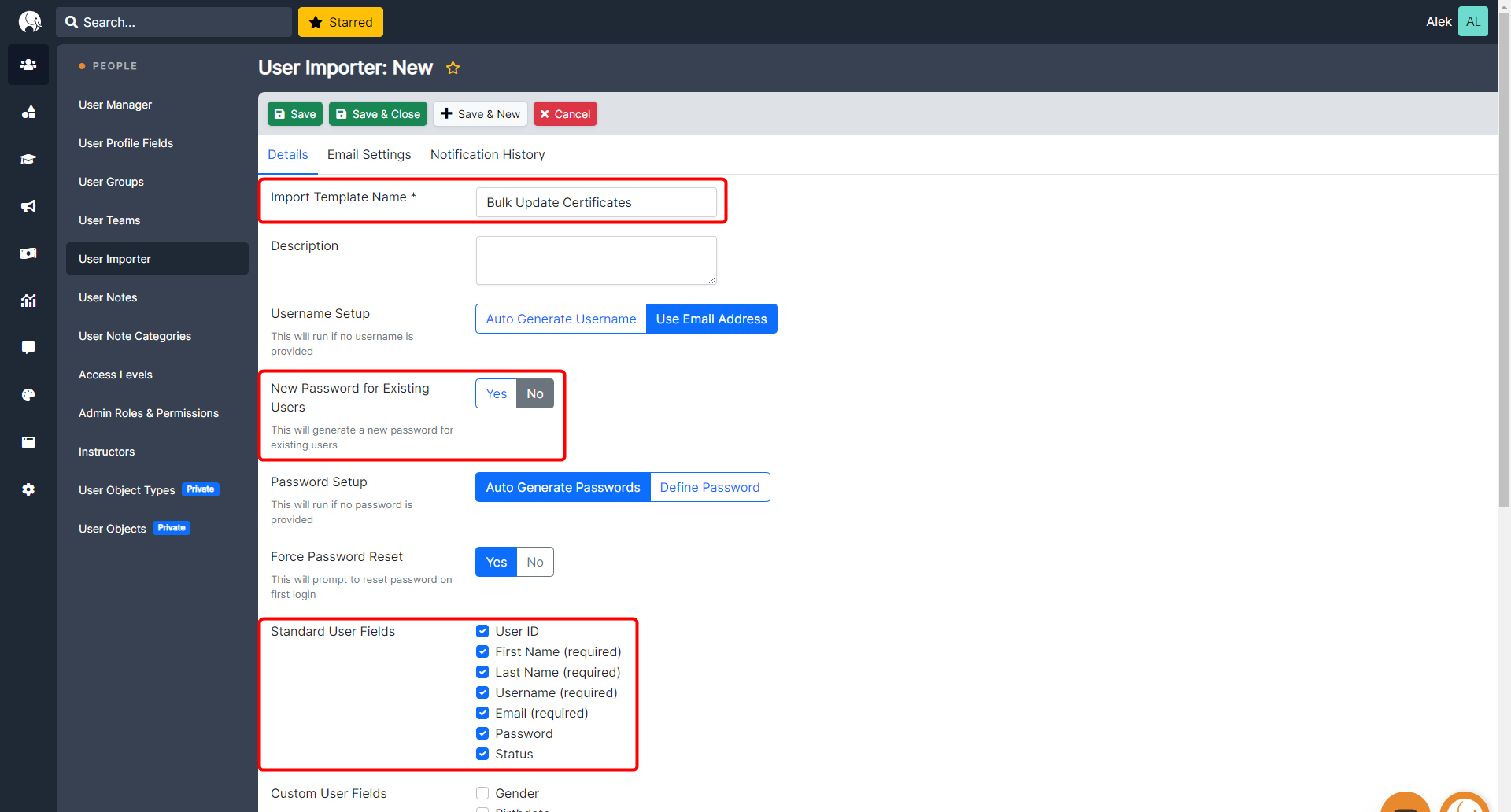This screenshot has width=1511, height=812.
Task: Open the app logo home icon
Action: pyautogui.click(x=30, y=21)
